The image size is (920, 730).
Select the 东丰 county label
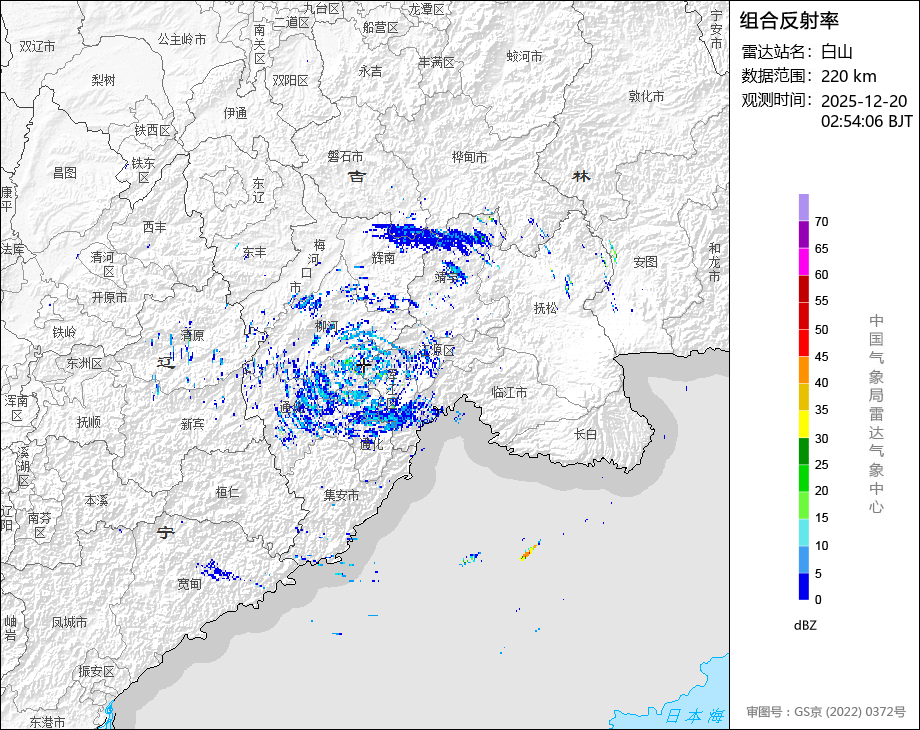[255, 252]
